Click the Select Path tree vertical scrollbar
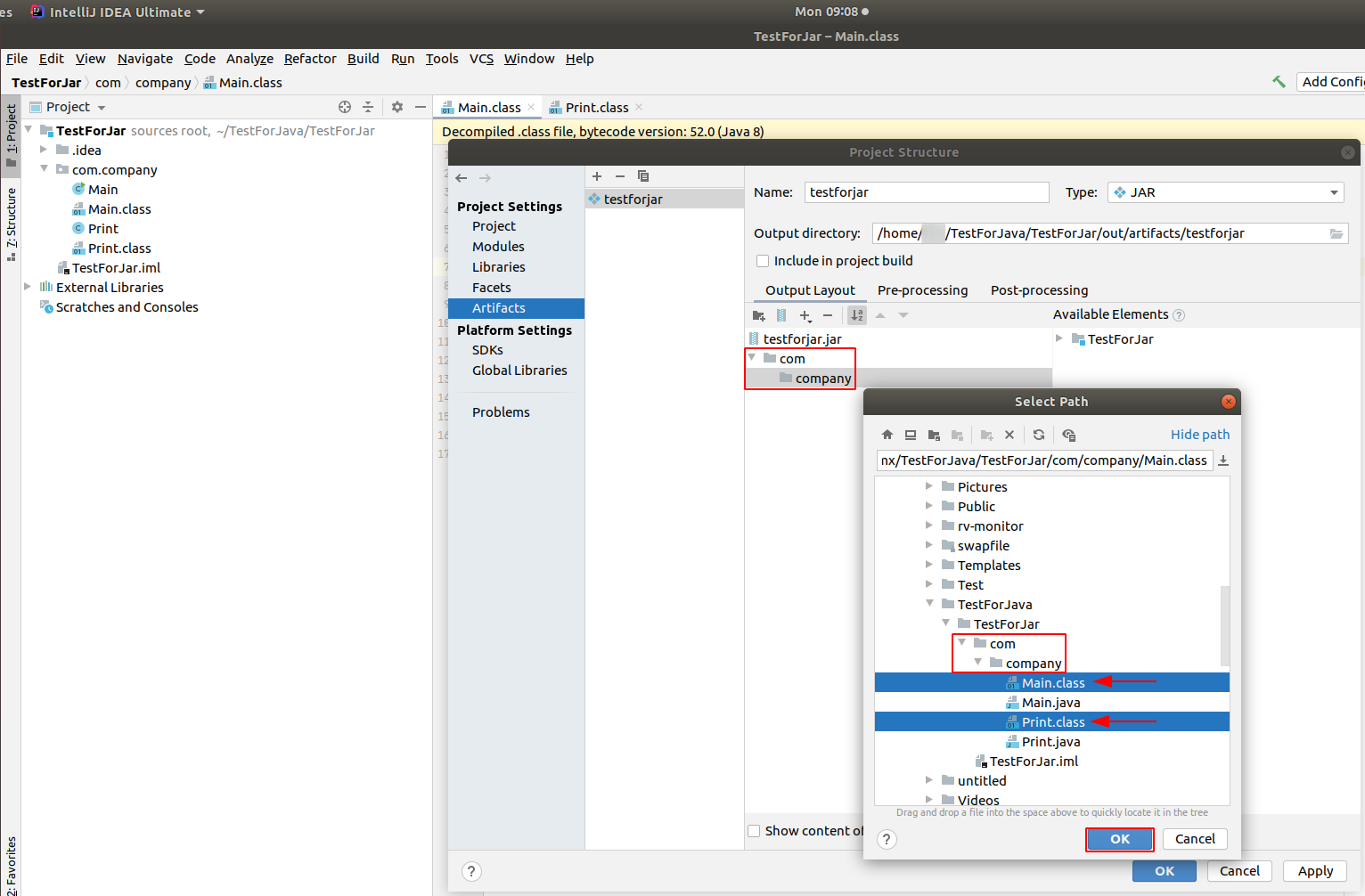The width and height of the screenshot is (1365, 896). 1225,625
